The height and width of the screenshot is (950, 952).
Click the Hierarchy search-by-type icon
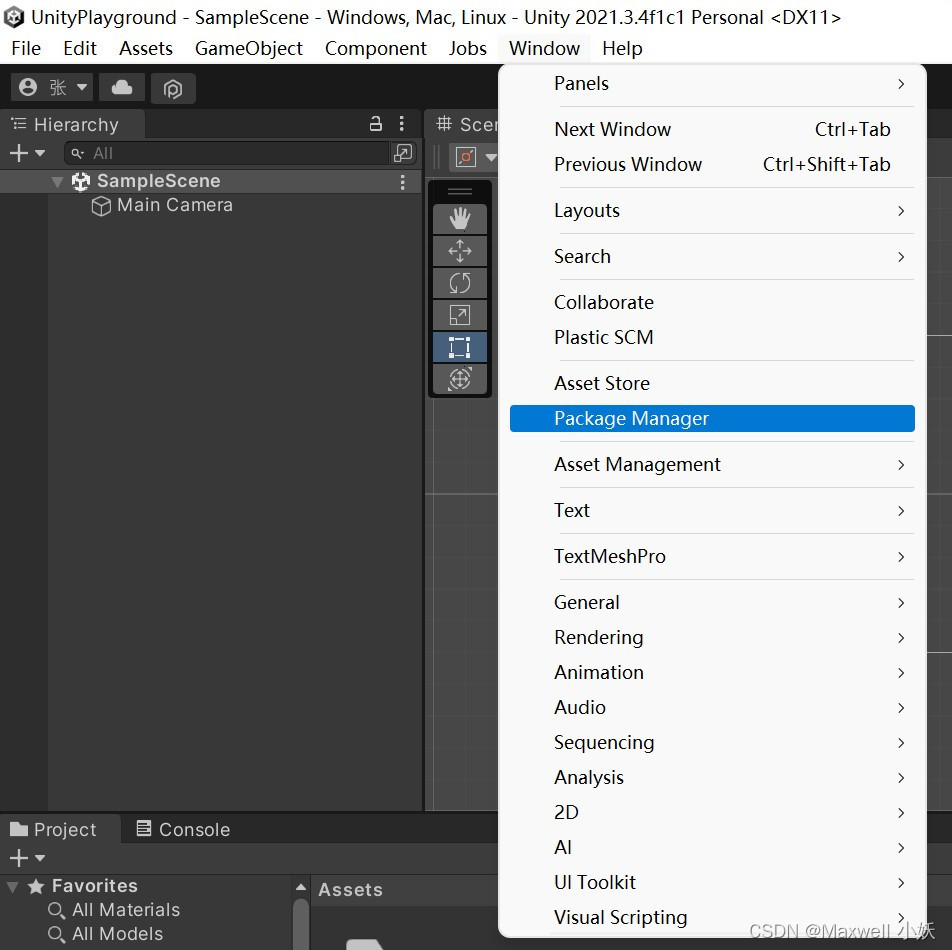point(403,153)
